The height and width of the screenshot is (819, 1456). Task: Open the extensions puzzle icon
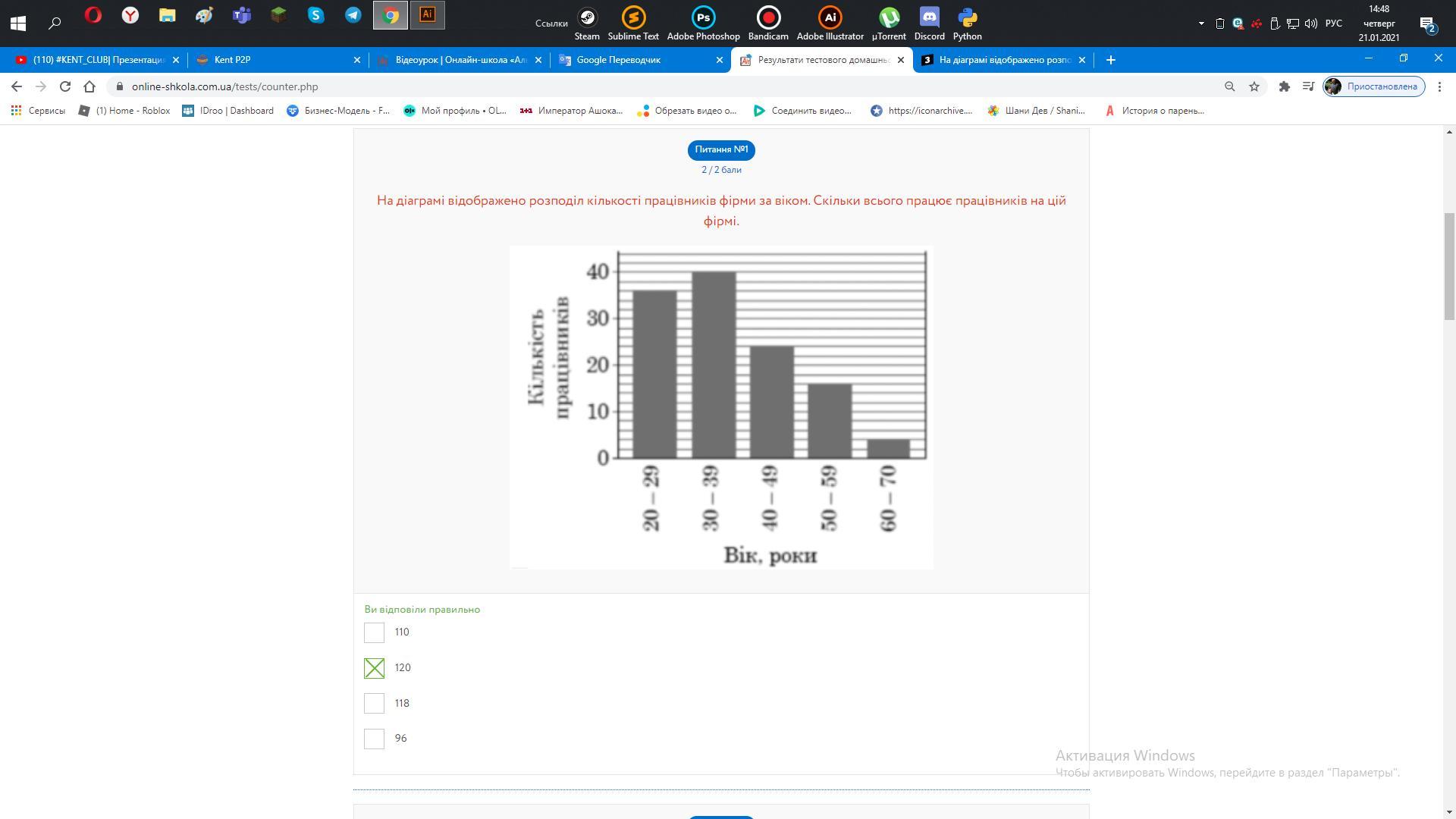tap(1284, 86)
